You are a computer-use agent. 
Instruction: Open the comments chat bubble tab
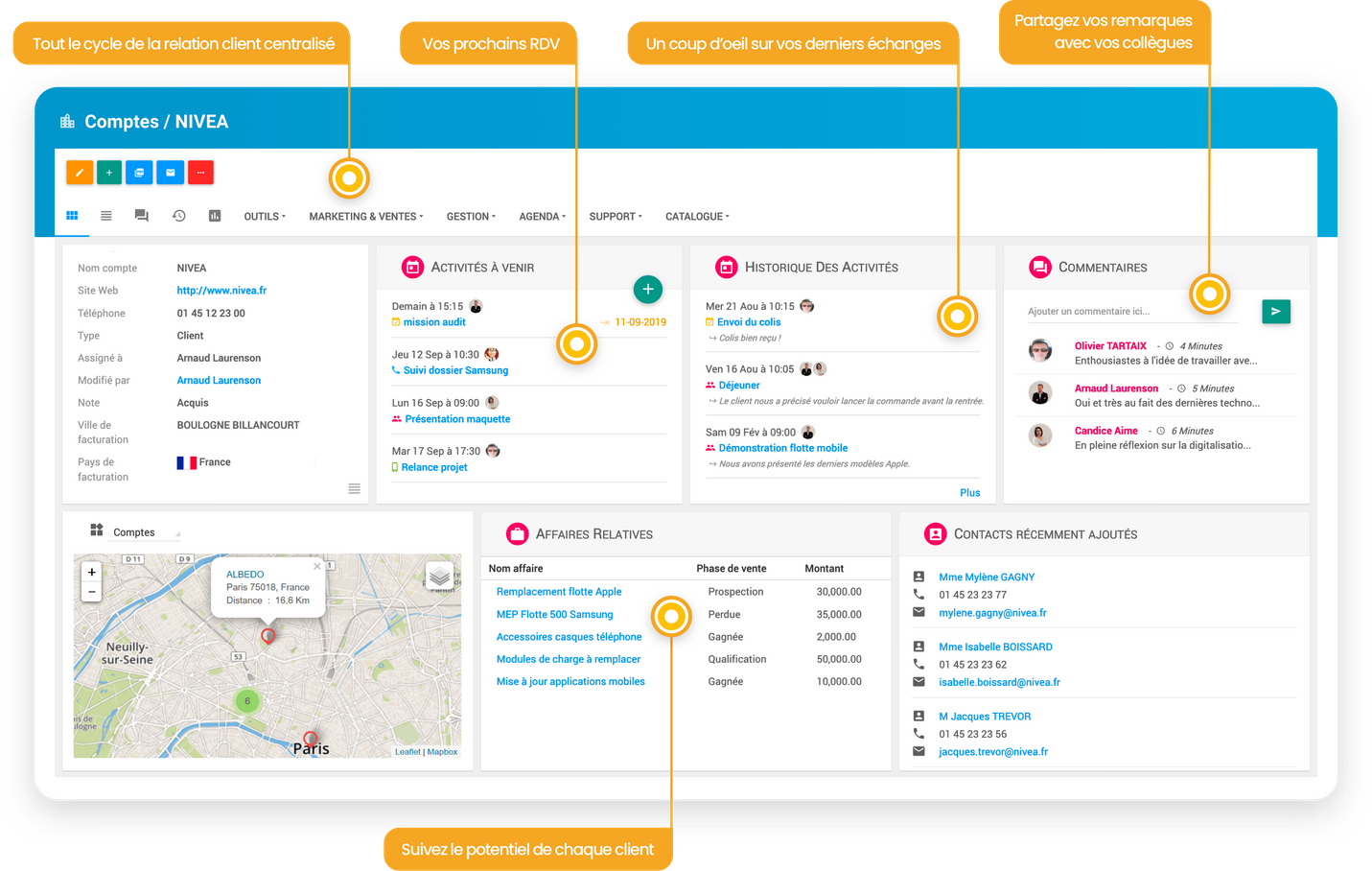(142, 216)
